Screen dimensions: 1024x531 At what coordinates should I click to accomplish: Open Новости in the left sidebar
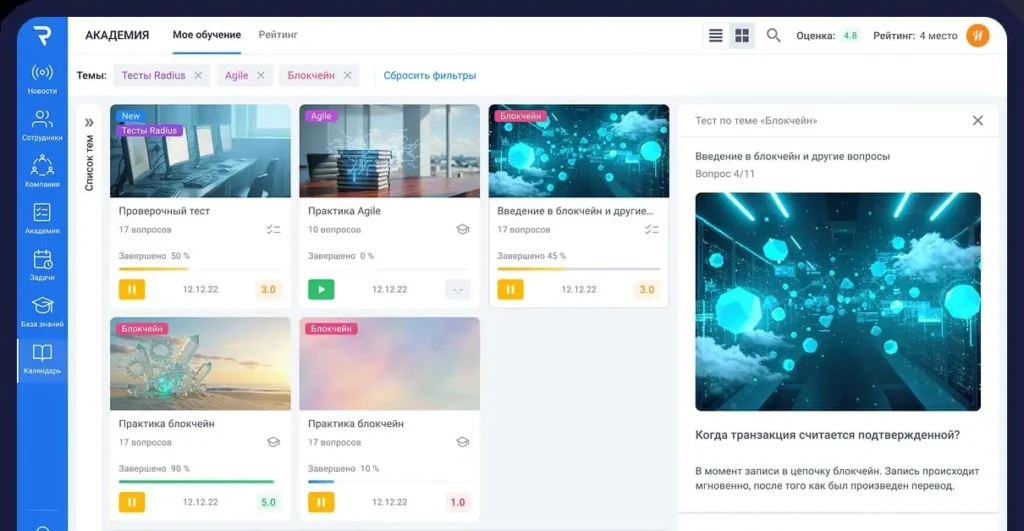click(42, 78)
